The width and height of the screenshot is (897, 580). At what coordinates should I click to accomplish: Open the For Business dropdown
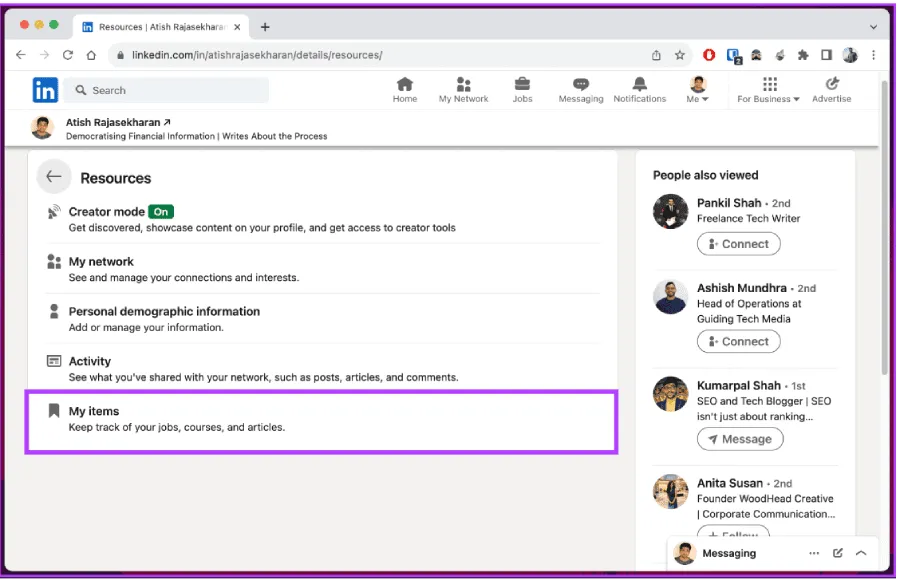pos(768,90)
